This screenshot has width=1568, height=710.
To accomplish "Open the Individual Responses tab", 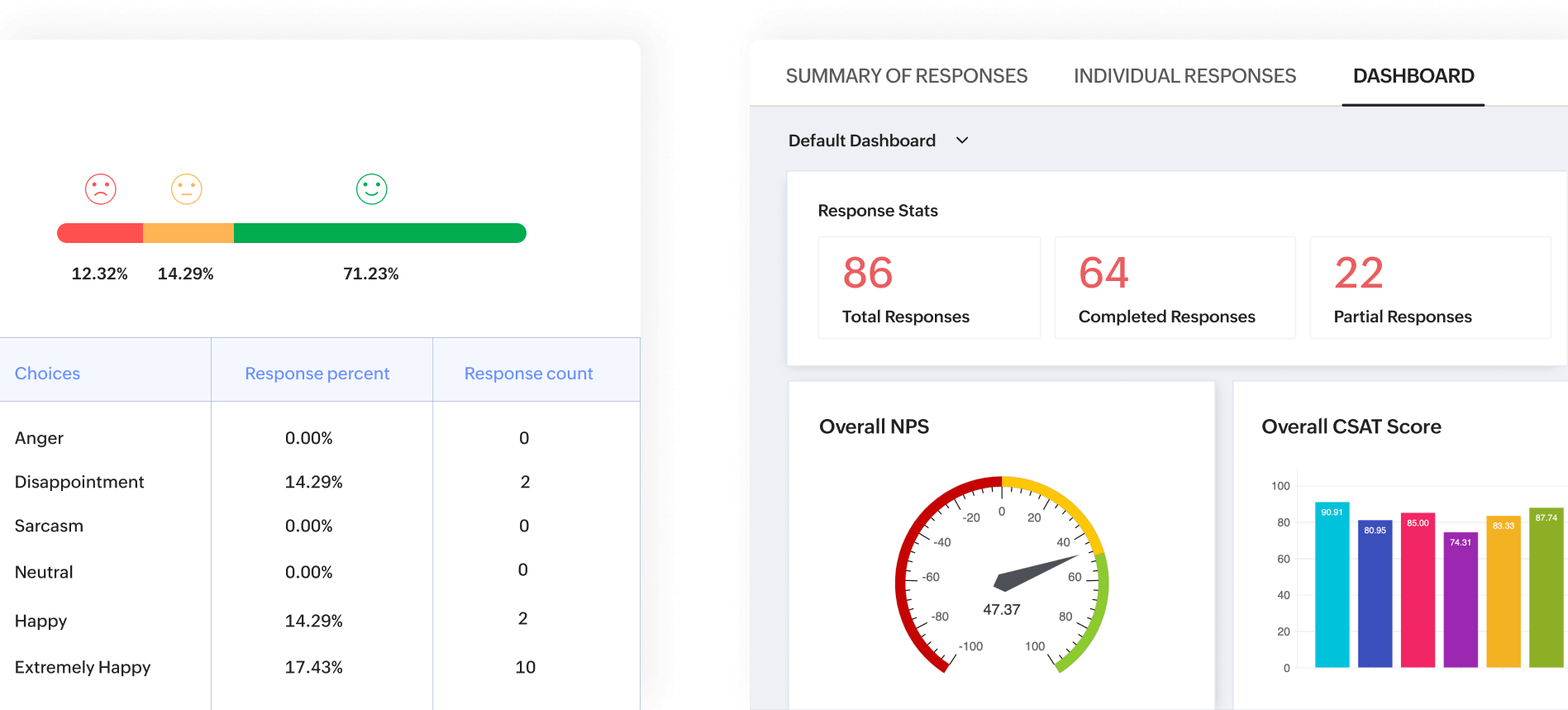I will [1184, 76].
